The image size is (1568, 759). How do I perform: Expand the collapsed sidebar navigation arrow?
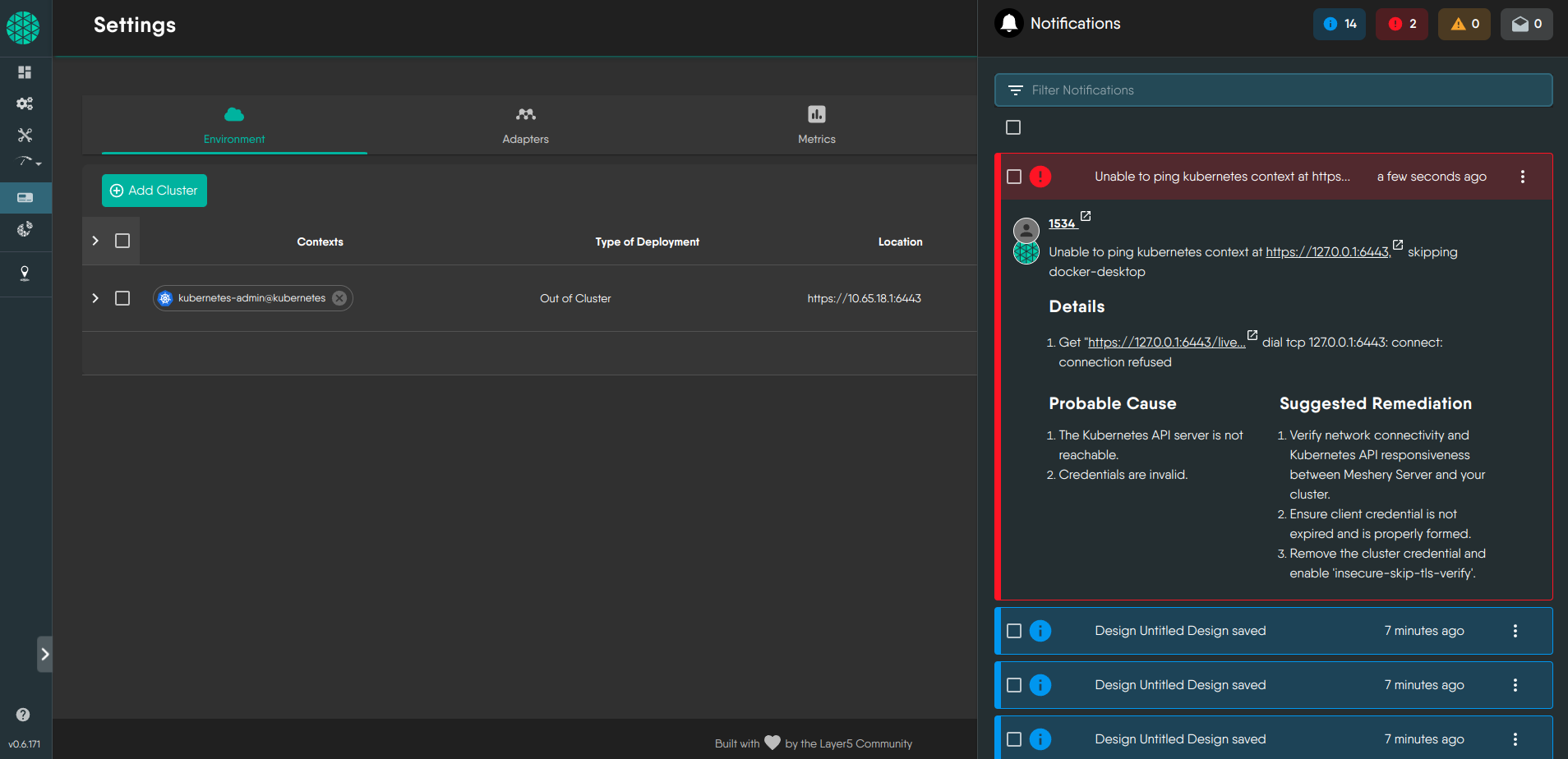45,655
